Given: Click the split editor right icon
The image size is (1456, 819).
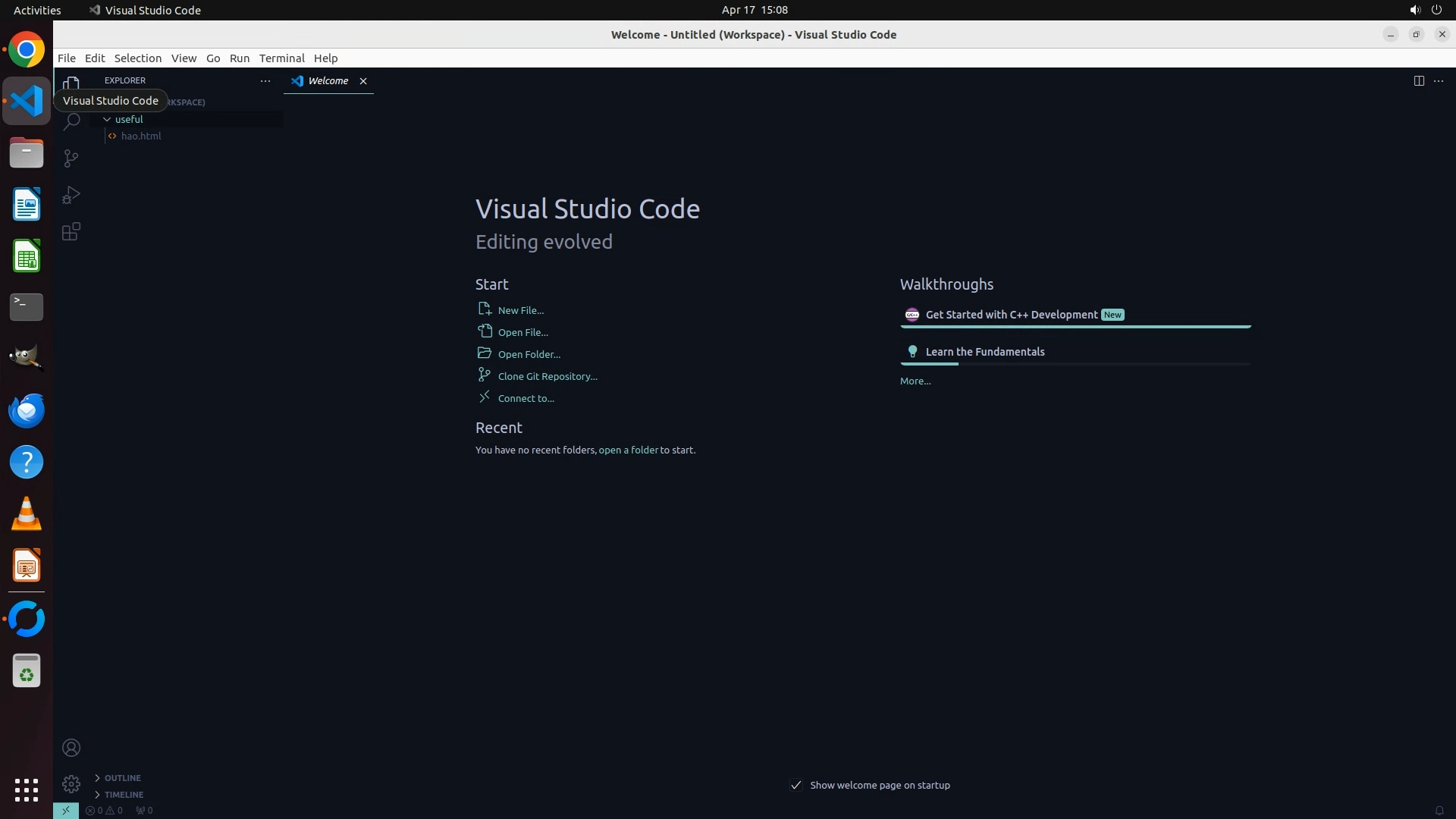Looking at the screenshot, I should 1418,80.
